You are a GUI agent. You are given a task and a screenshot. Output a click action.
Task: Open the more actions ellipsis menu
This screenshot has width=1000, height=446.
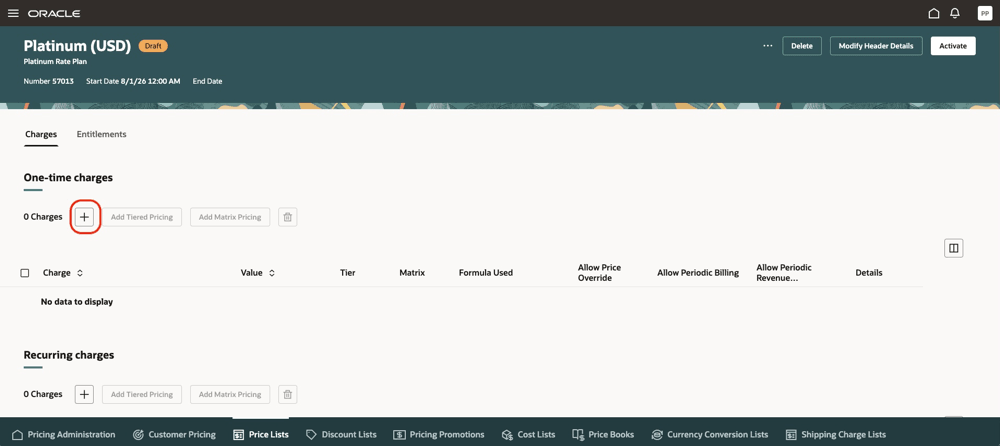[x=768, y=46]
